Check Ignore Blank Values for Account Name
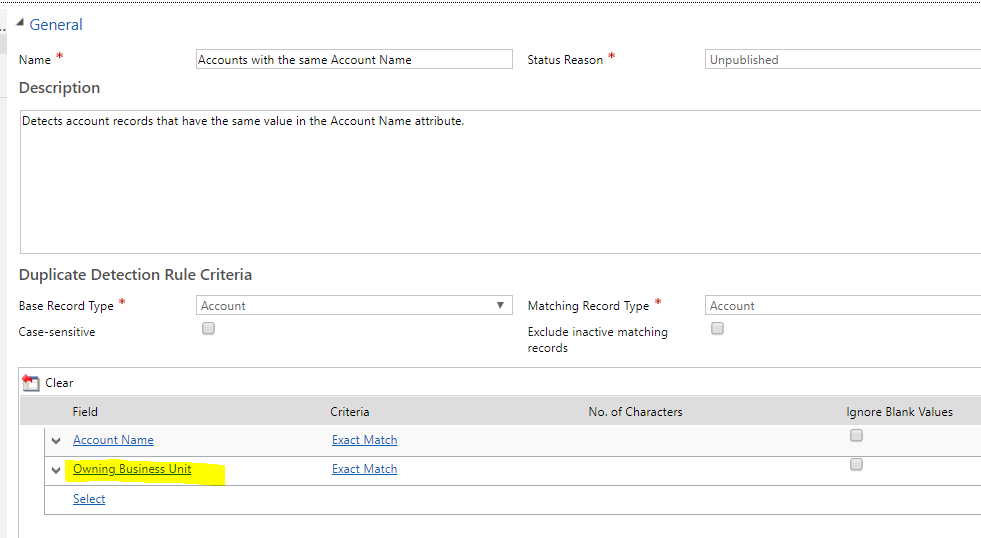This screenshot has height=538, width=981. click(856, 435)
